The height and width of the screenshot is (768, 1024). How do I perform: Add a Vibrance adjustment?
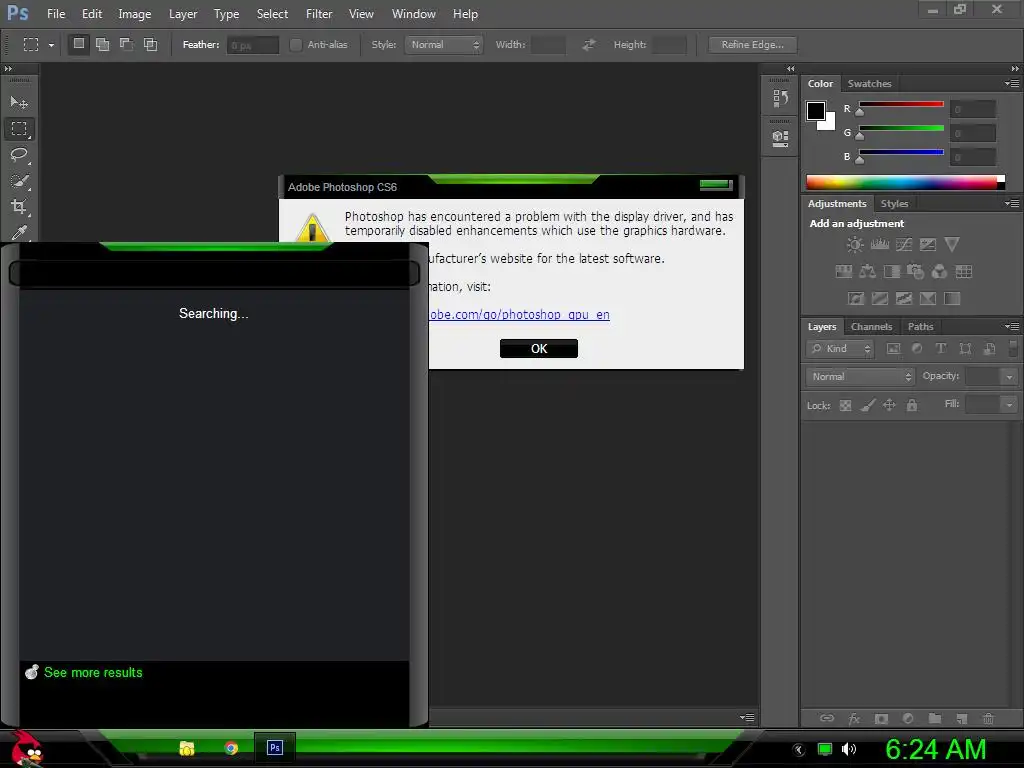952,245
